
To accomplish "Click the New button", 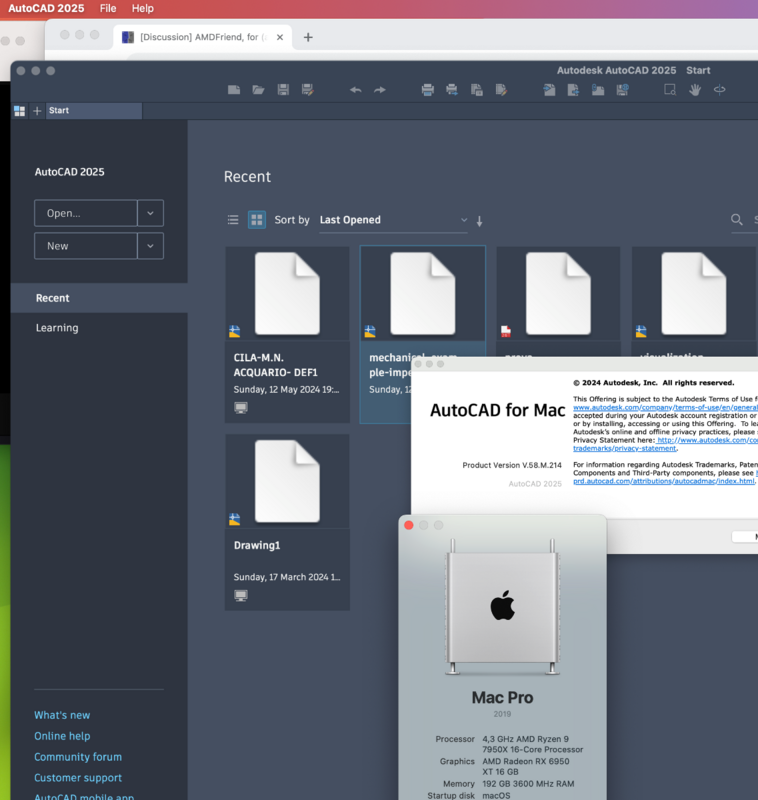I will coord(86,246).
